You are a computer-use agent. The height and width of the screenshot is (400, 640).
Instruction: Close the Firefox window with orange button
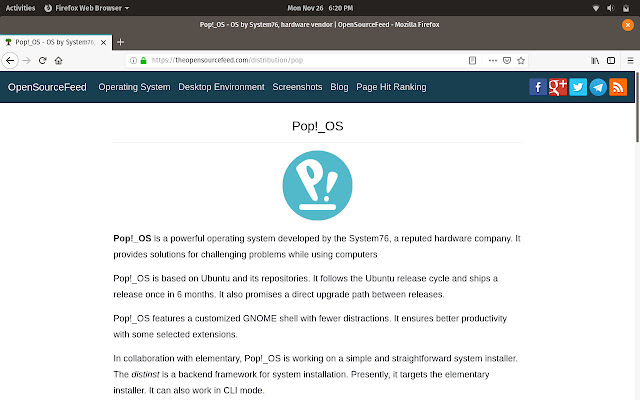pyautogui.click(x=628, y=25)
